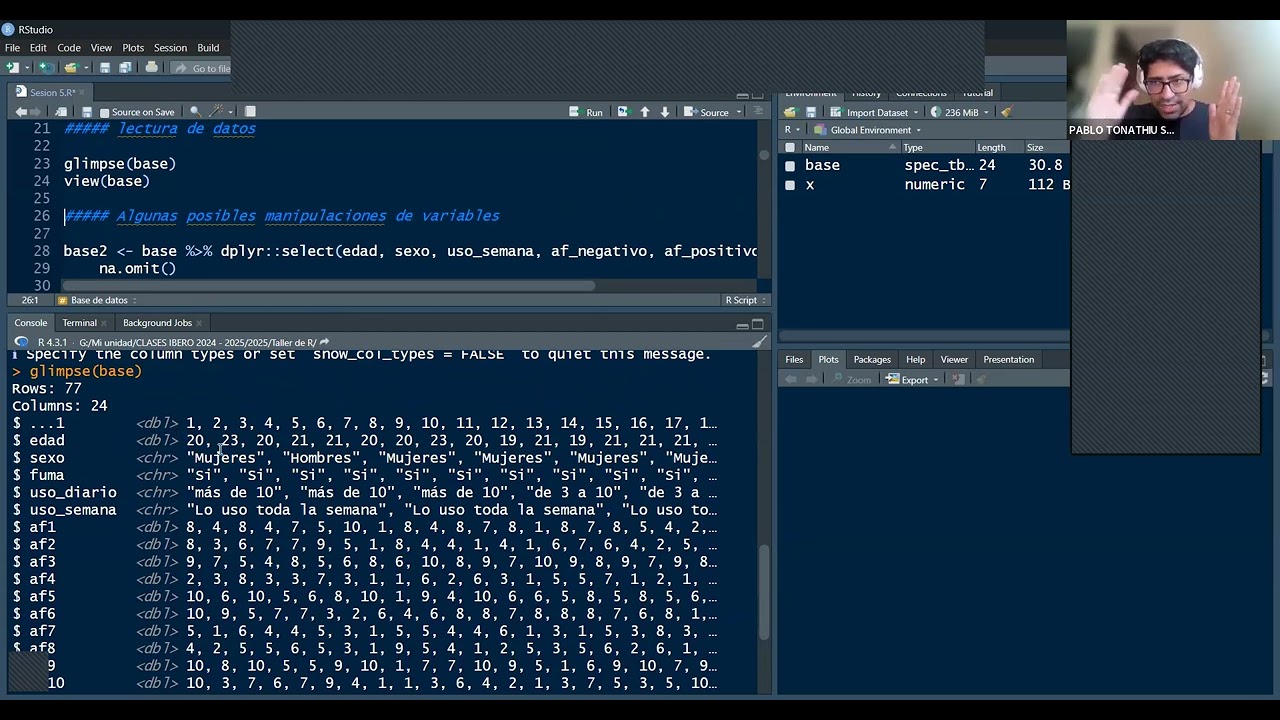Open the R language dropdown
Screen dimensions: 1280x720
click(x=793, y=130)
